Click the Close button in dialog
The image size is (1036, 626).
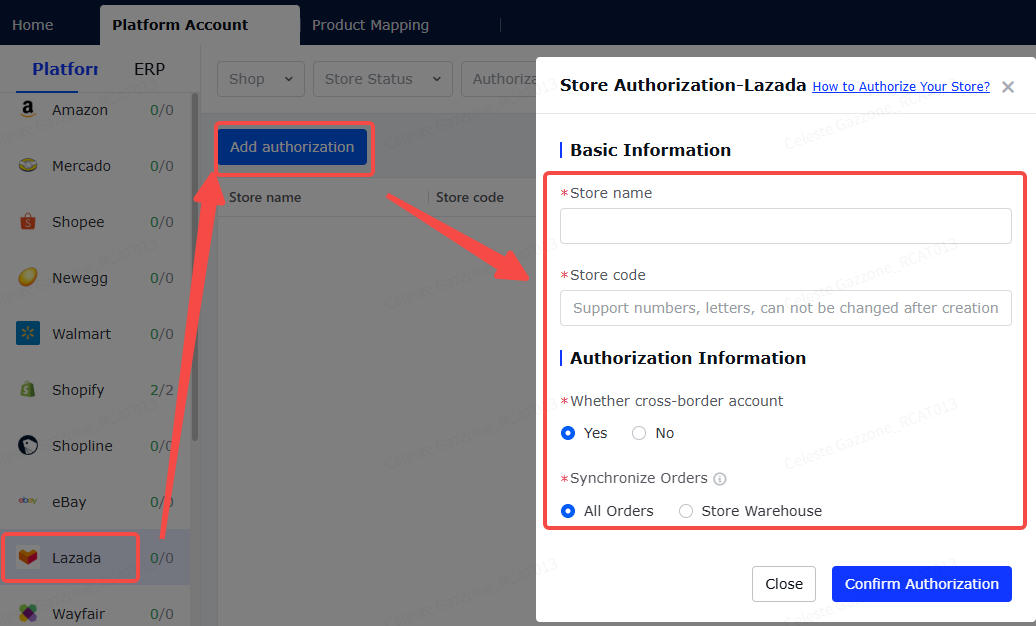point(784,584)
